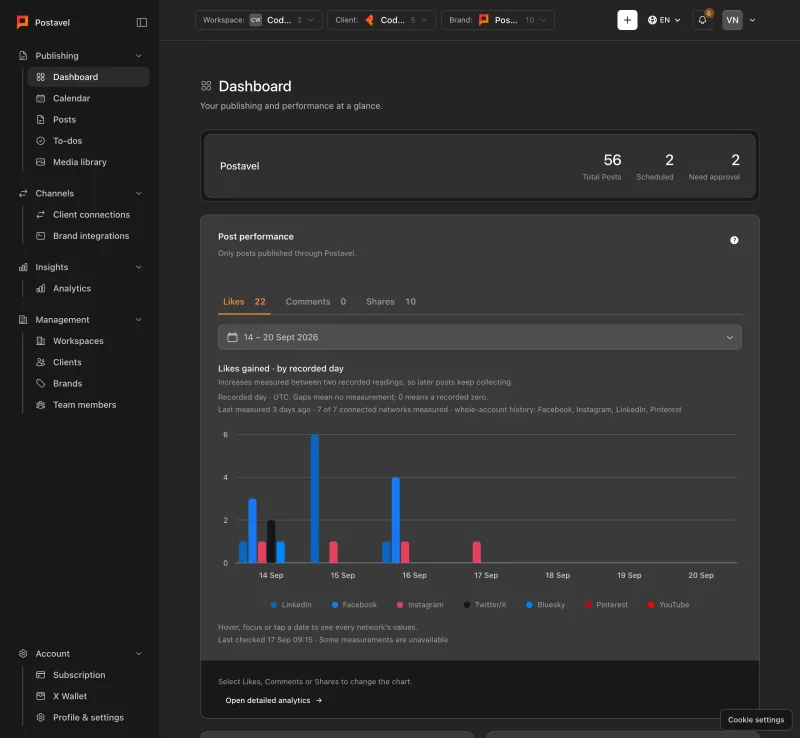Viewport: 800px width, 738px height.
Task: Collapse the Account section
Action: 138,654
